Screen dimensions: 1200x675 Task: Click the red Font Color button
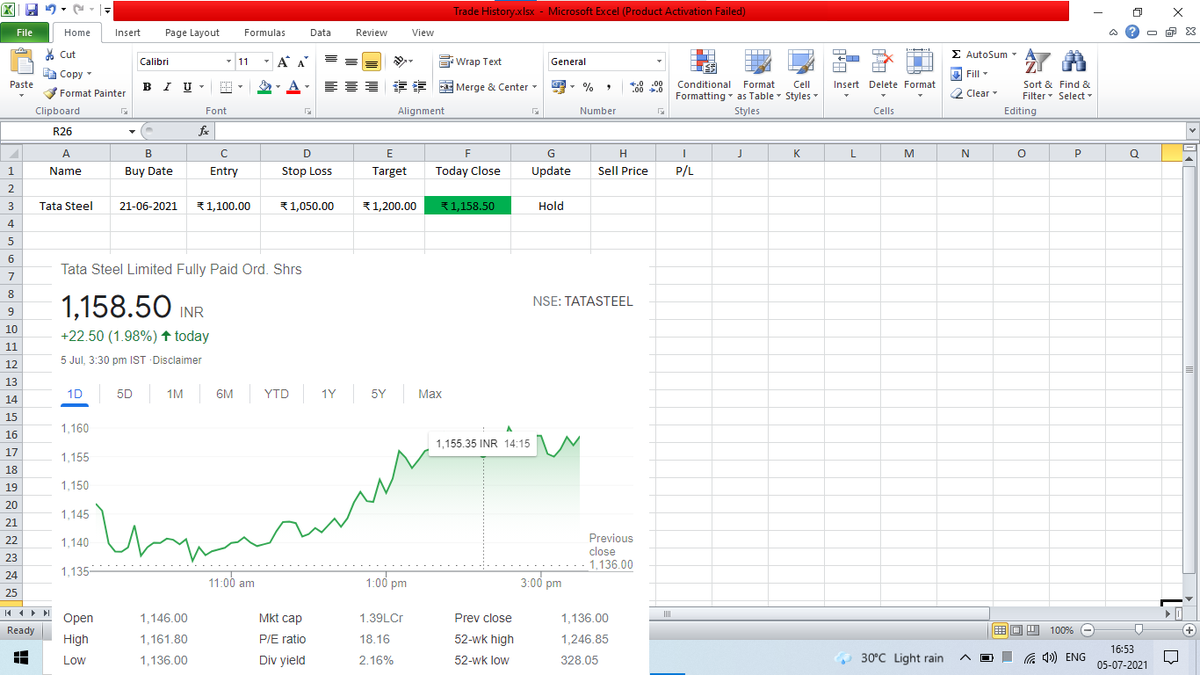click(x=292, y=87)
